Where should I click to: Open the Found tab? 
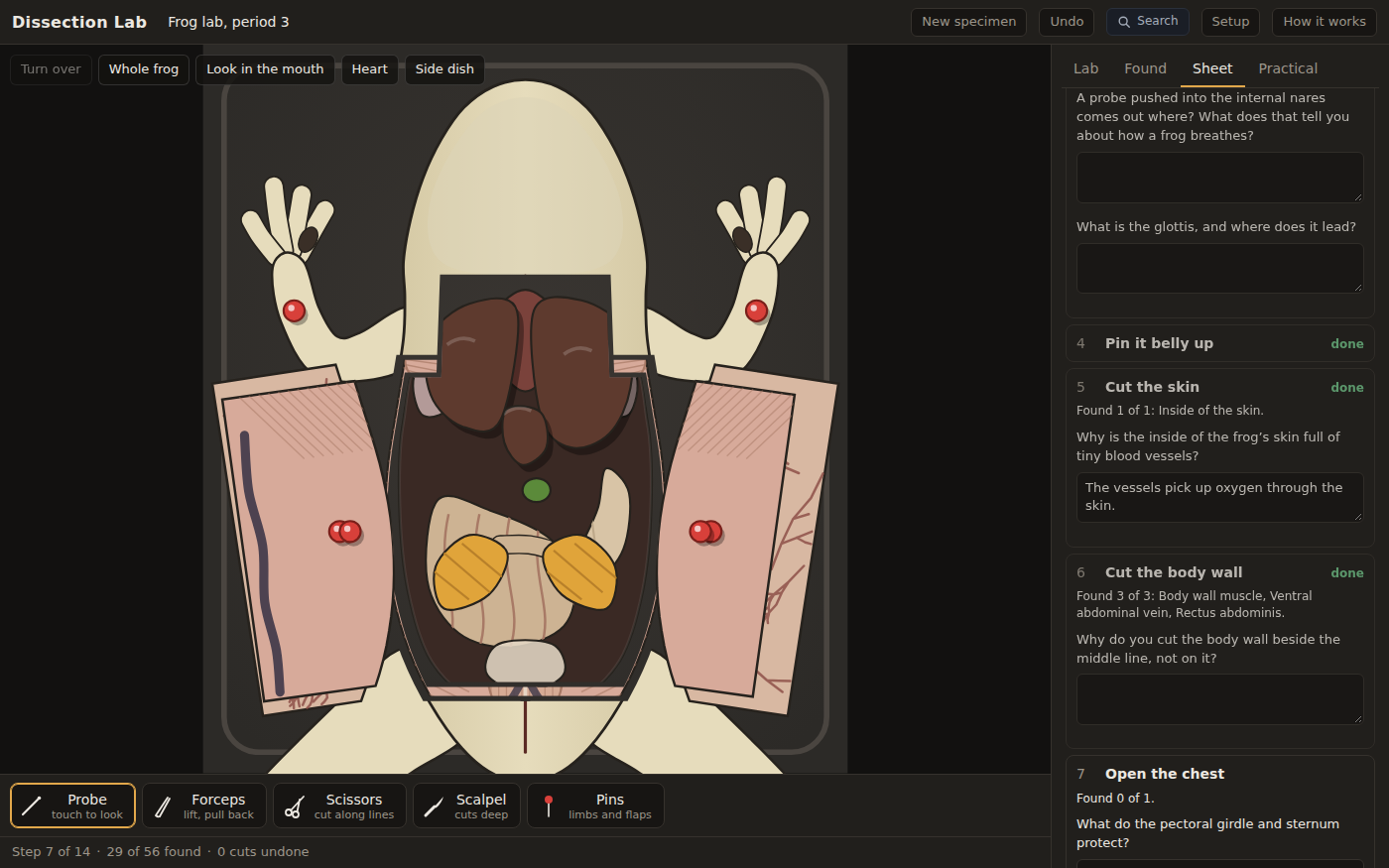(x=1145, y=68)
